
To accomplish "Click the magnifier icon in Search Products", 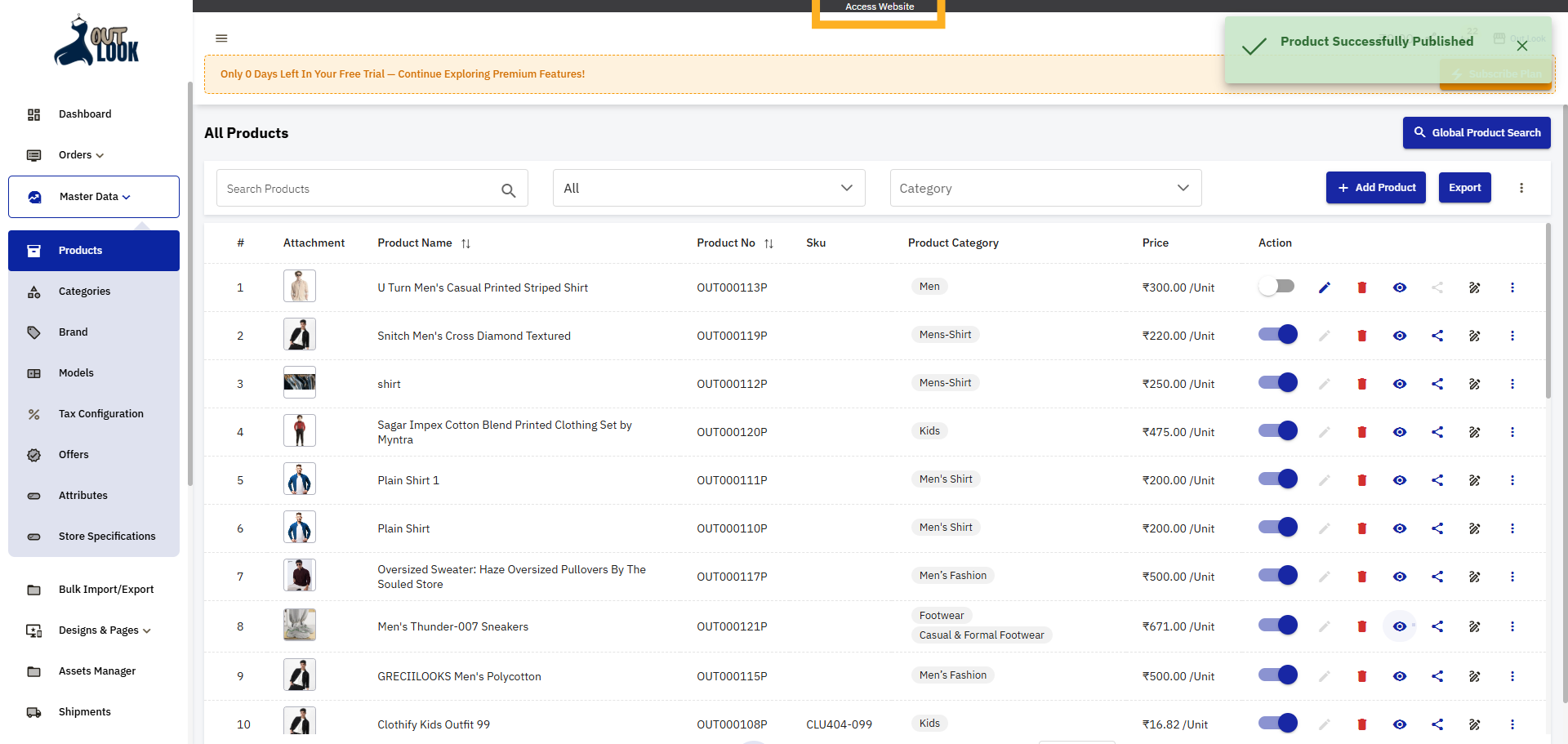I will pyautogui.click(x=508, y=190).
